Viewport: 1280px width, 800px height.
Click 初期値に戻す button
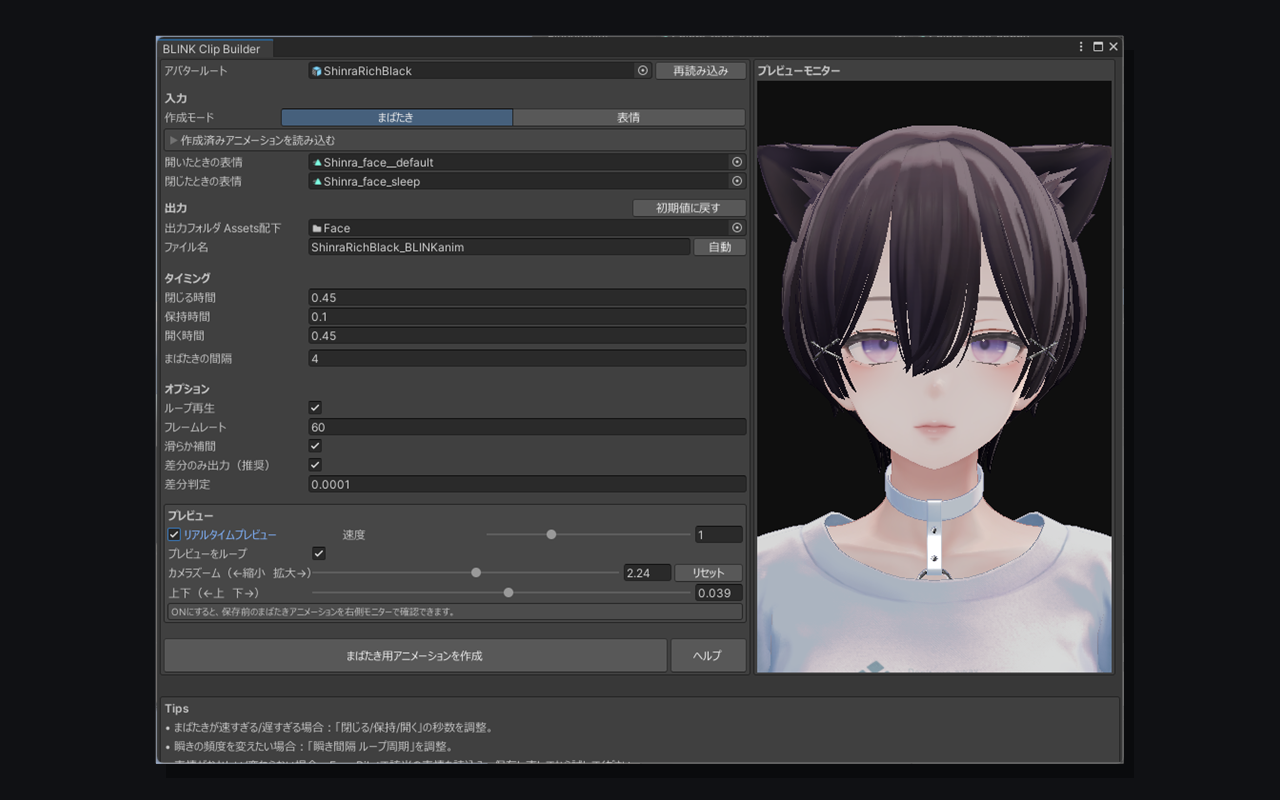(x=689, y=208)
